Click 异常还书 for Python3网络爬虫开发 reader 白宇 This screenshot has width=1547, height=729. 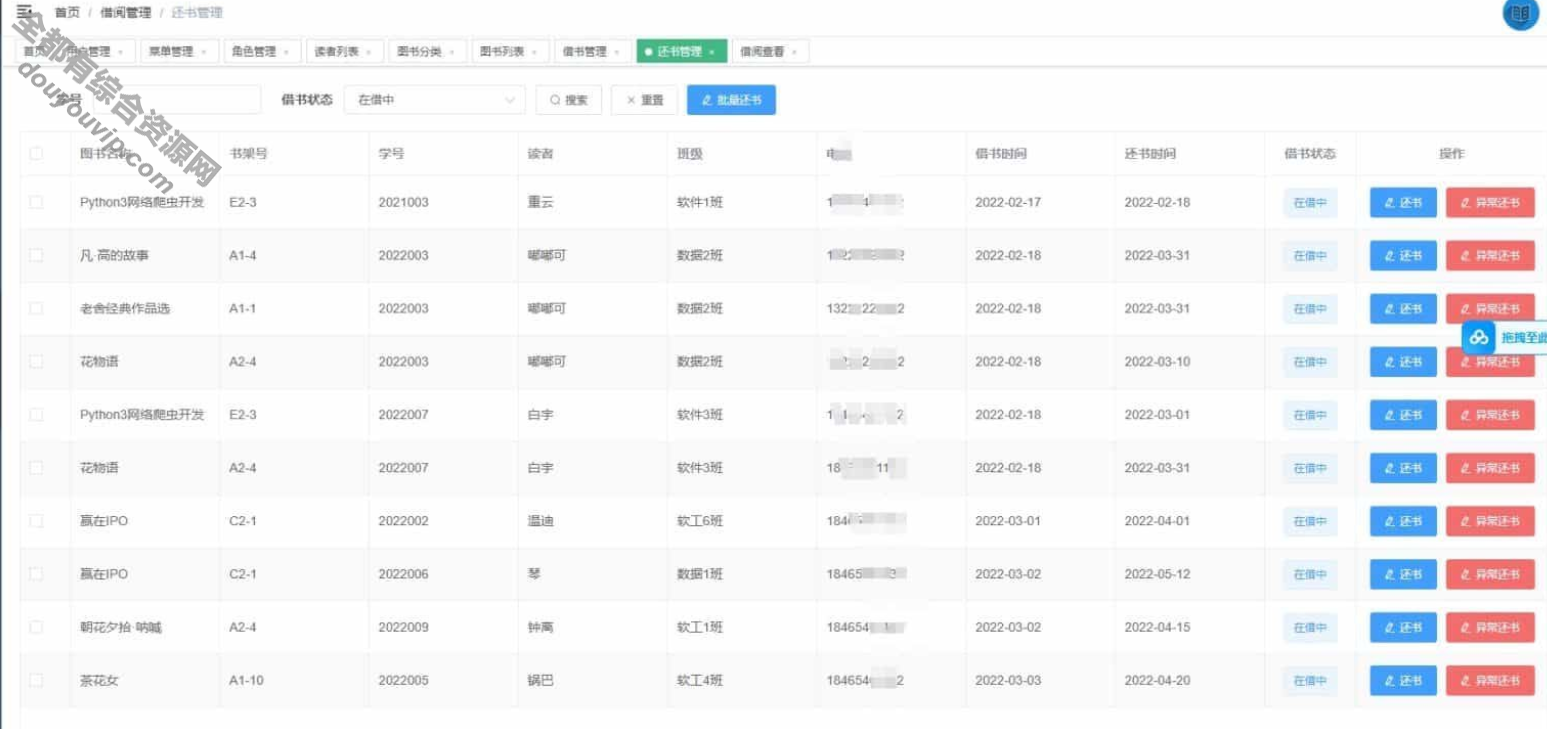1490,414
